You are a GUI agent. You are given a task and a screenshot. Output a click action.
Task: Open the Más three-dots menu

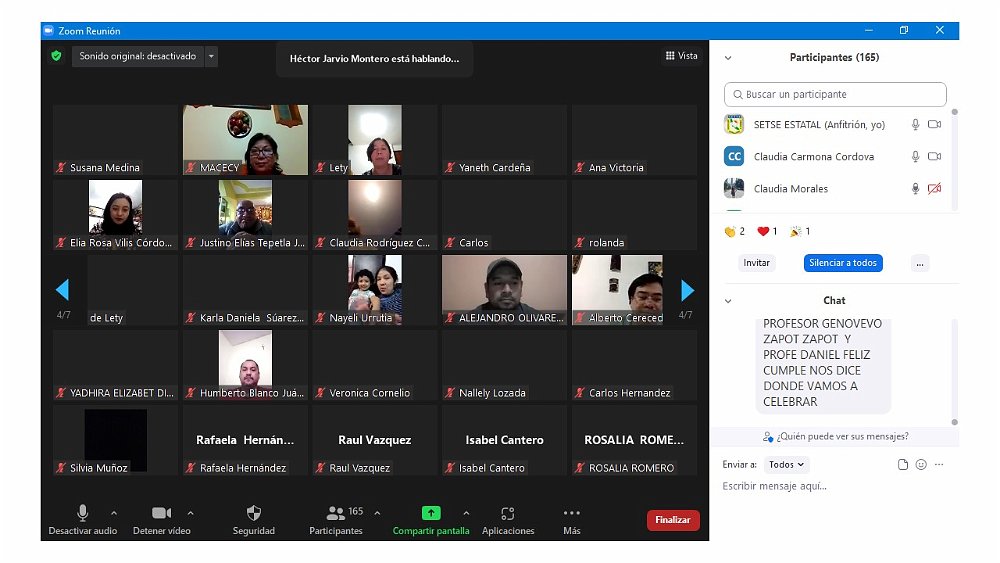click(x=572, y=513)
